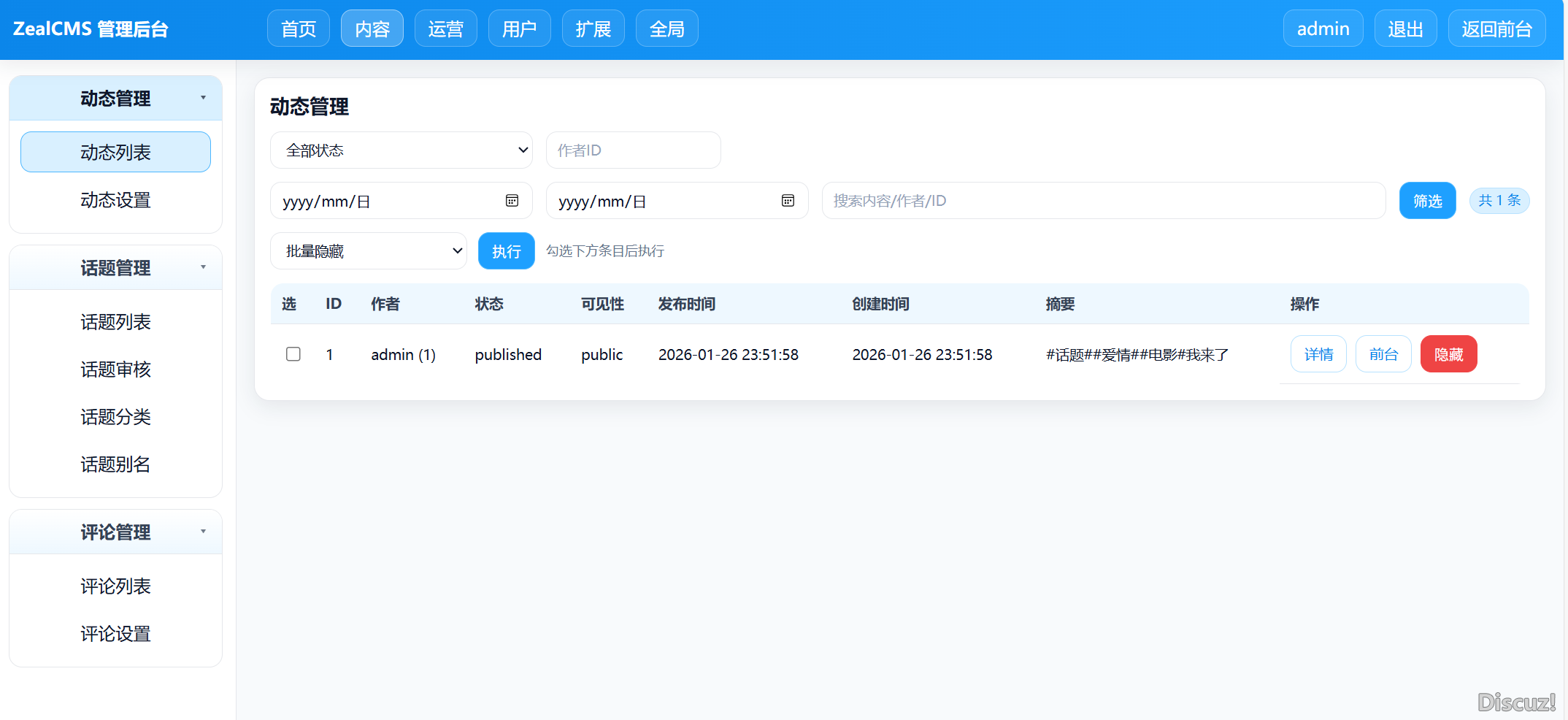1568x720 pixels.
Task: Open 详情 for the admin post
Action: (1318, 353)
